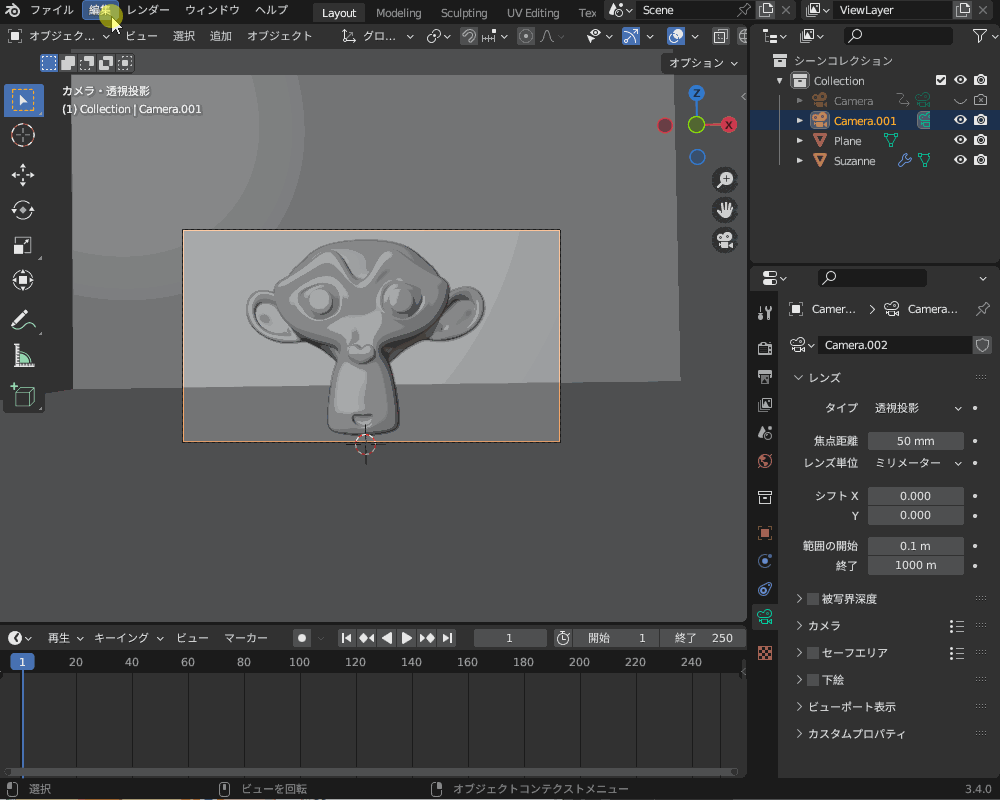Click the Focal Length field showing 50 mm
This screenshot has width=1000, height=800.
point(915,440)
